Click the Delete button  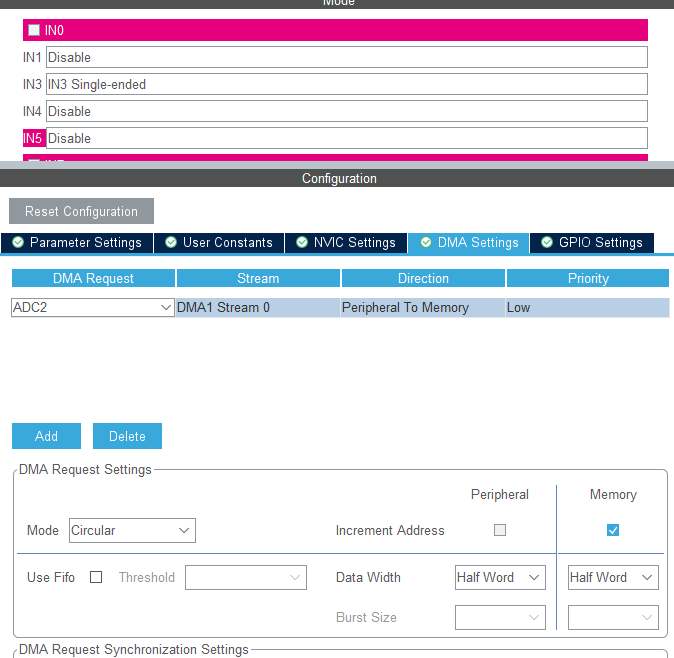(127, 436)
